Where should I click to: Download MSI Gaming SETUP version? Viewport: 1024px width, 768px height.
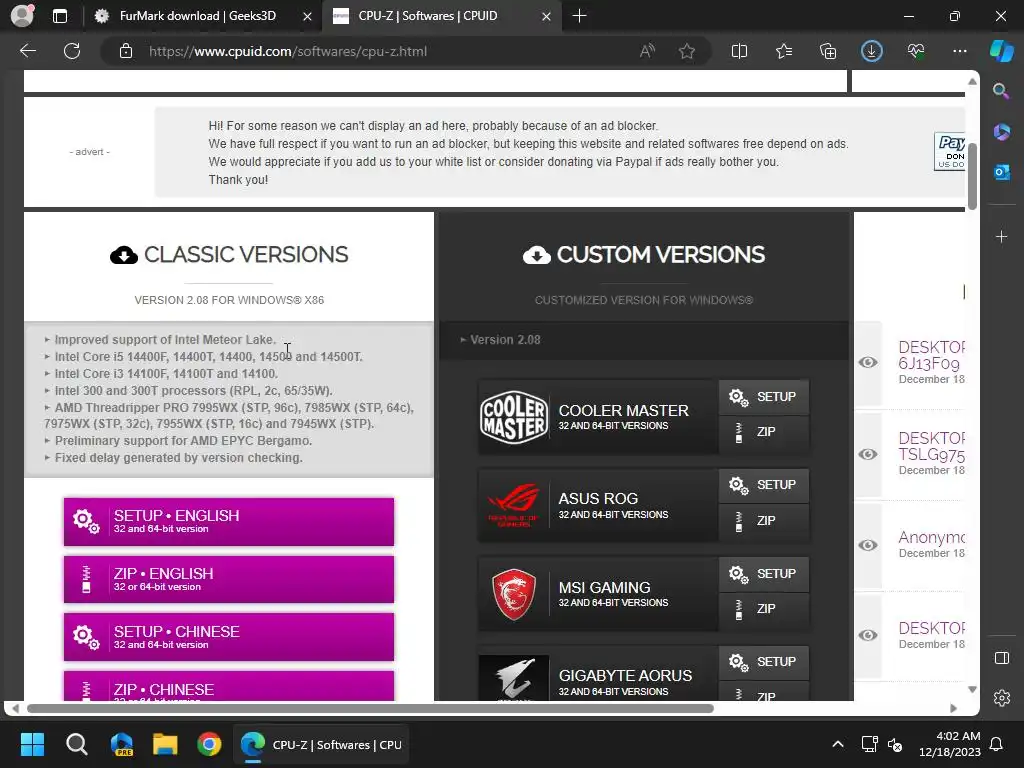(763, 573)
